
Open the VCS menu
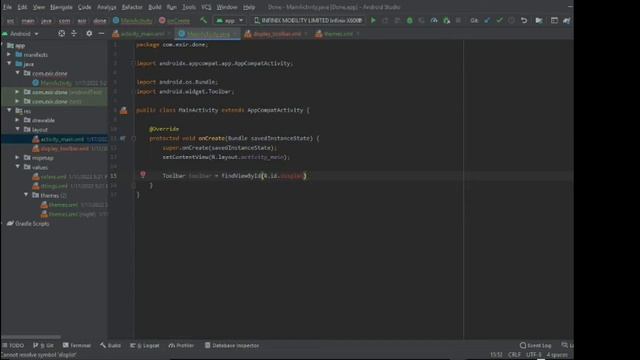tap(206, 7)
